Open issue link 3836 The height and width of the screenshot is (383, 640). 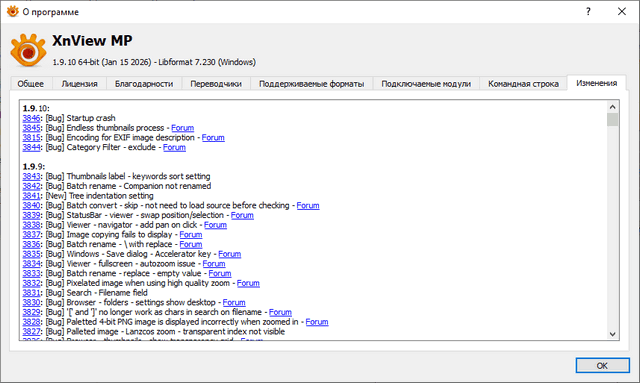click(x=31, y=244)
